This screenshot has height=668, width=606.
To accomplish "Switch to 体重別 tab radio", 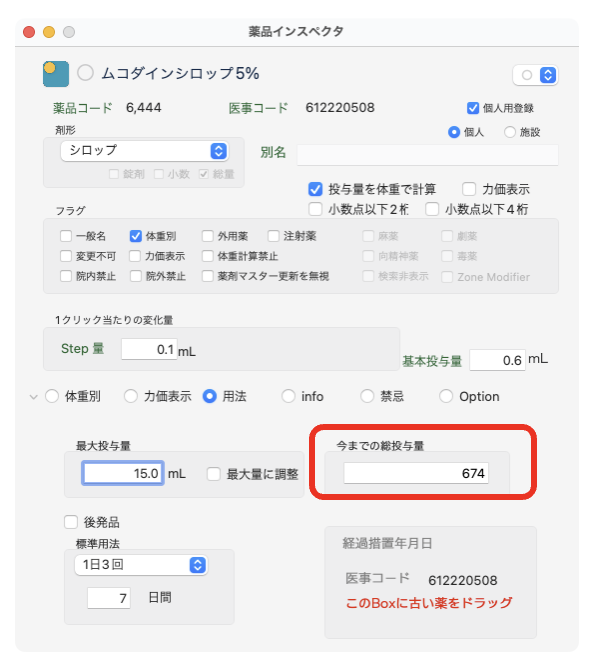I will (x=52, y=396).
